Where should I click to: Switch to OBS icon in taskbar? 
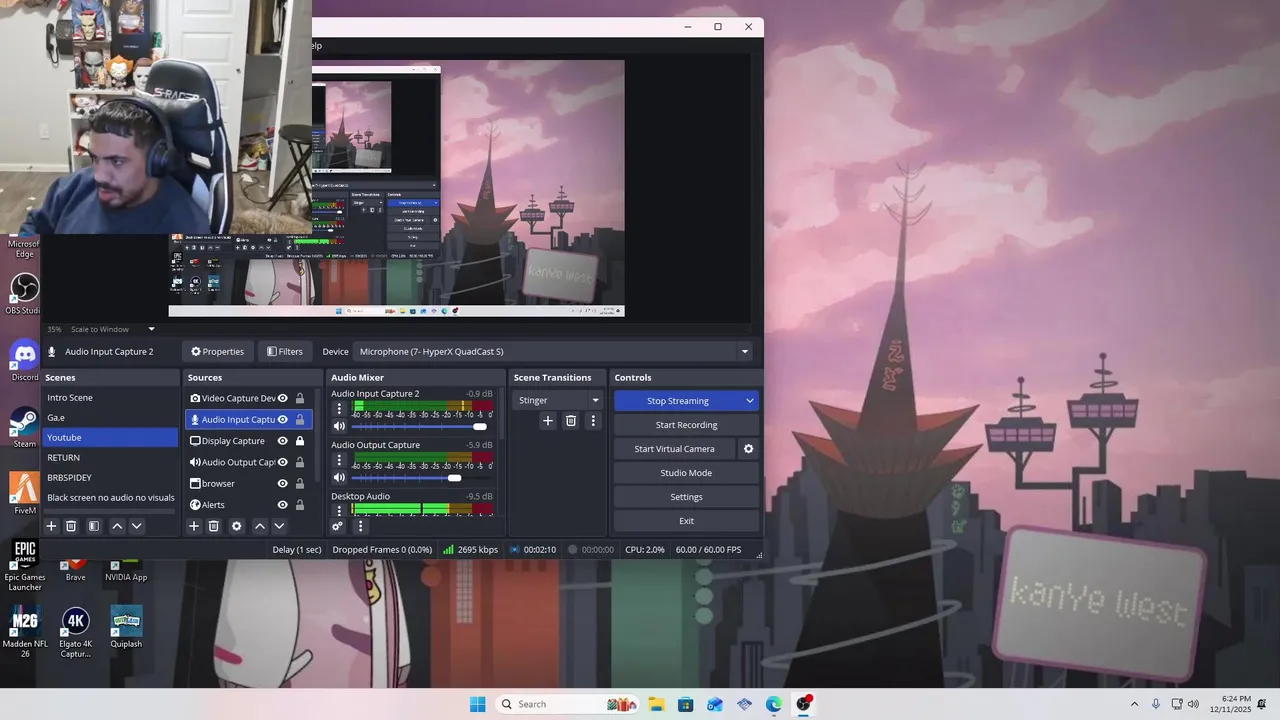click(804, 704)
